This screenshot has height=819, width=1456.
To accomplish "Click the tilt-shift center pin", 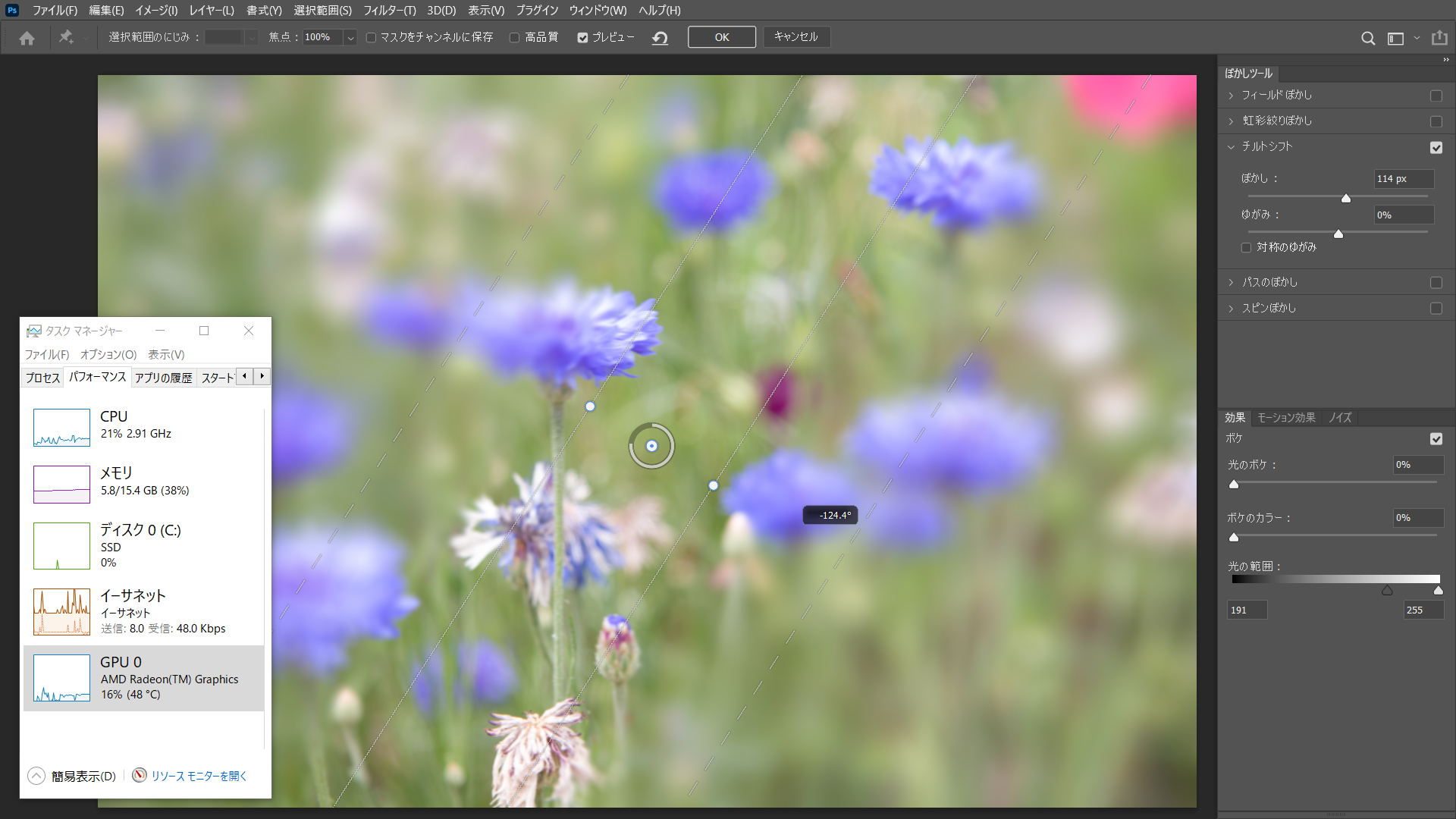I will pos(651,446).
